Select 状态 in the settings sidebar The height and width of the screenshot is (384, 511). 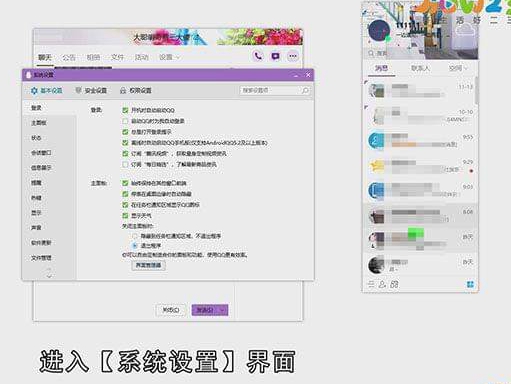(x=36, y=138)
